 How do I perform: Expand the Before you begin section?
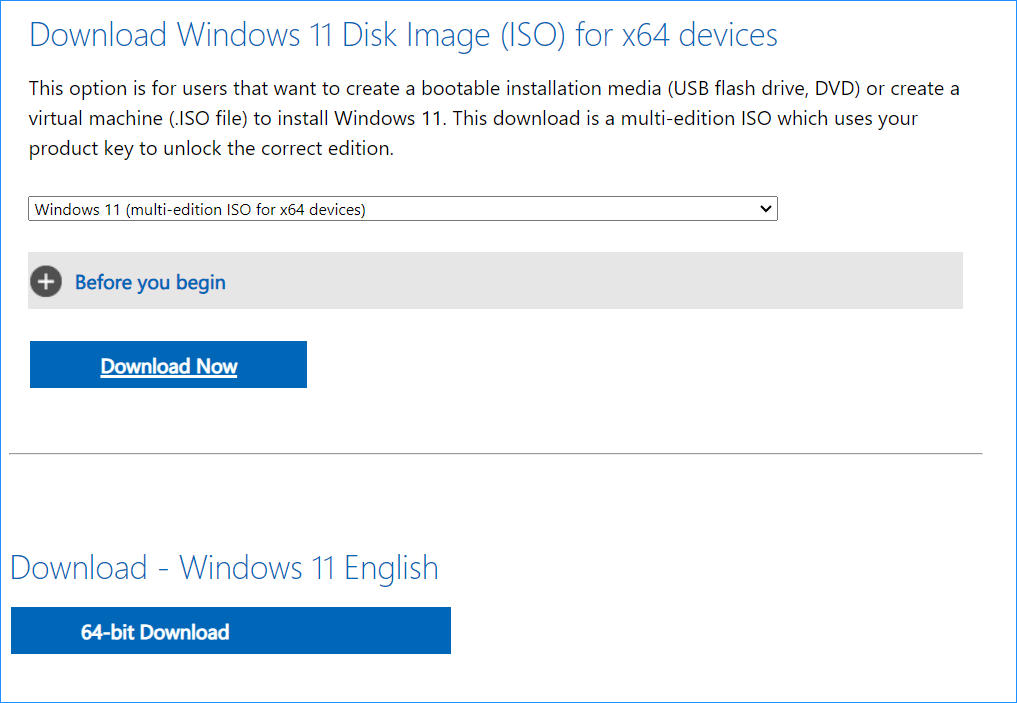tap(495, 281)
